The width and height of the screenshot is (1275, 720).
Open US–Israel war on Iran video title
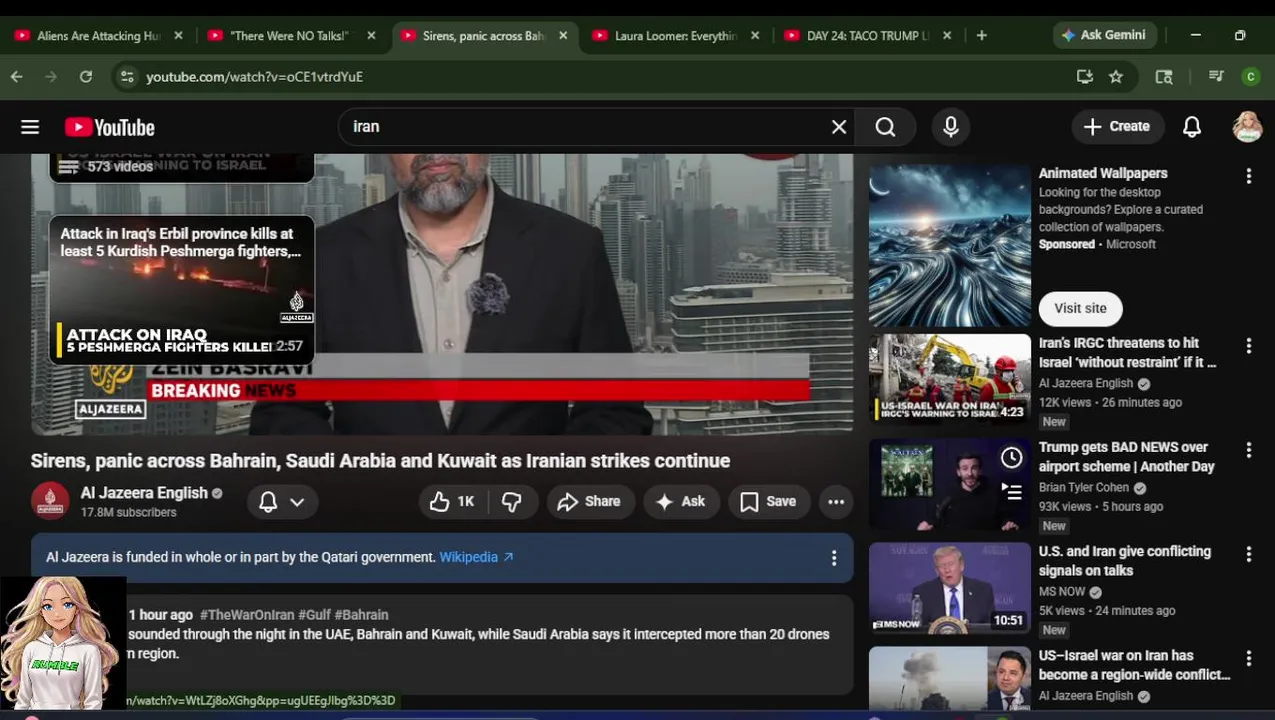click(x=1134, y=665)
